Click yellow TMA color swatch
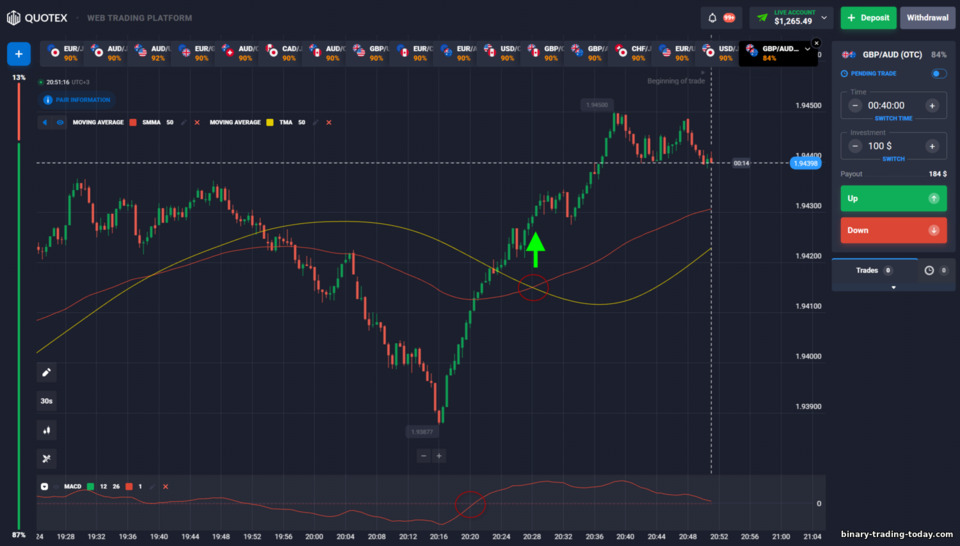 [x=269, y=122]
